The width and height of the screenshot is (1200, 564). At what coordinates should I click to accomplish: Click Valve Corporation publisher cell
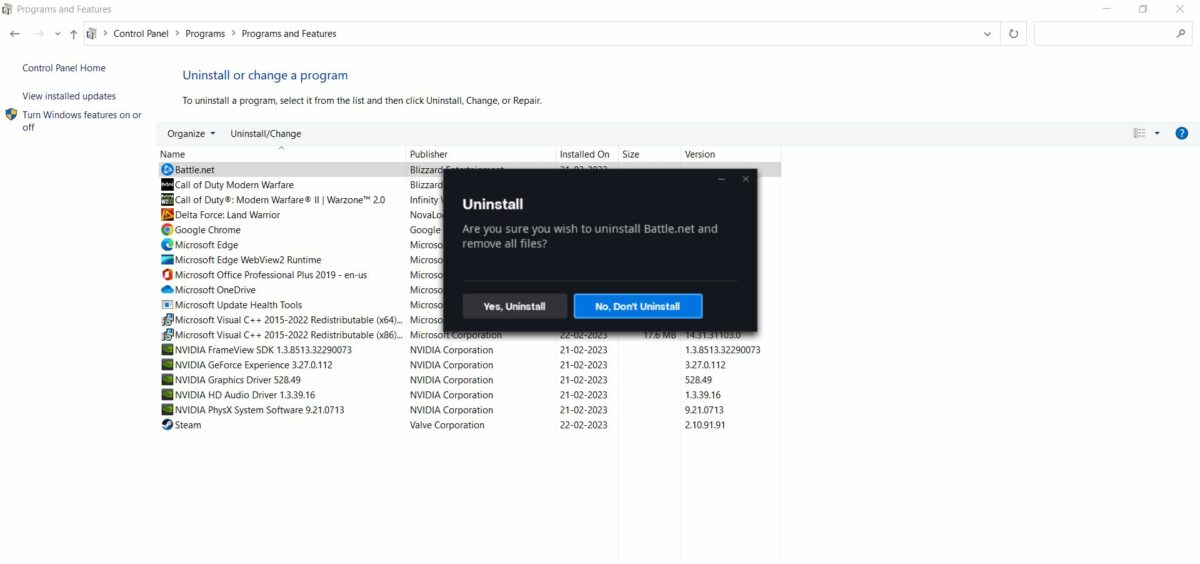[x=447, y=425]
